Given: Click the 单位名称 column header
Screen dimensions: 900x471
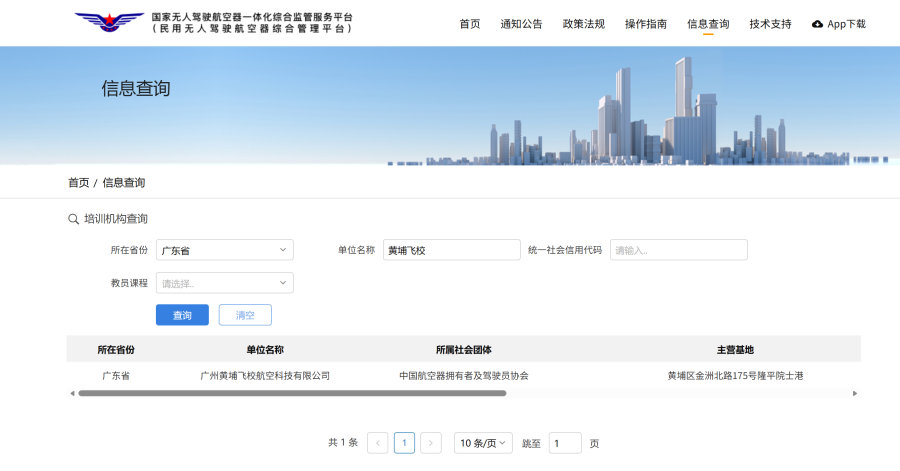Looking at the screenshot, I should coord(265,349).
